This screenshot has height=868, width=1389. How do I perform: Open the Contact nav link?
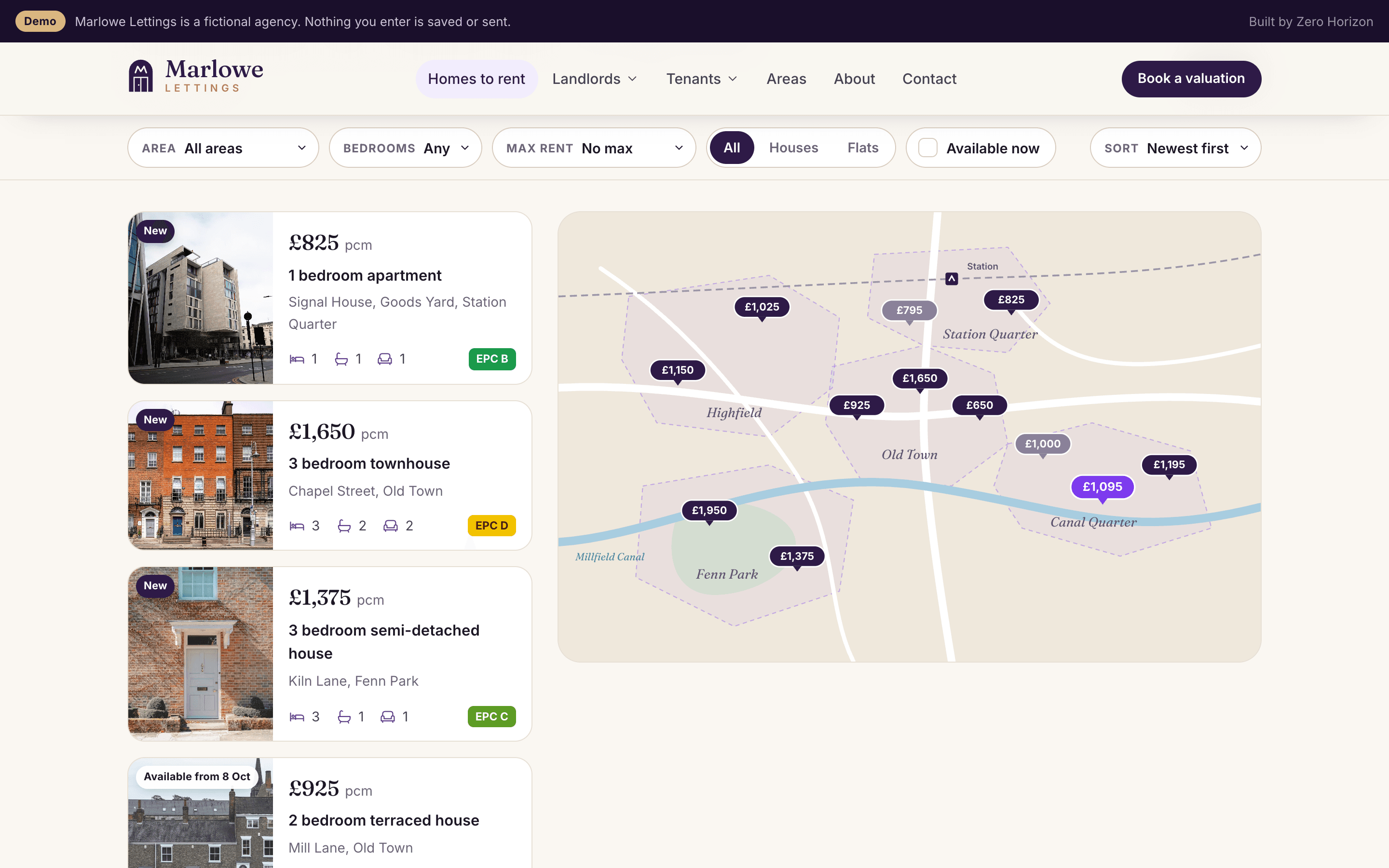pos(929,79)
